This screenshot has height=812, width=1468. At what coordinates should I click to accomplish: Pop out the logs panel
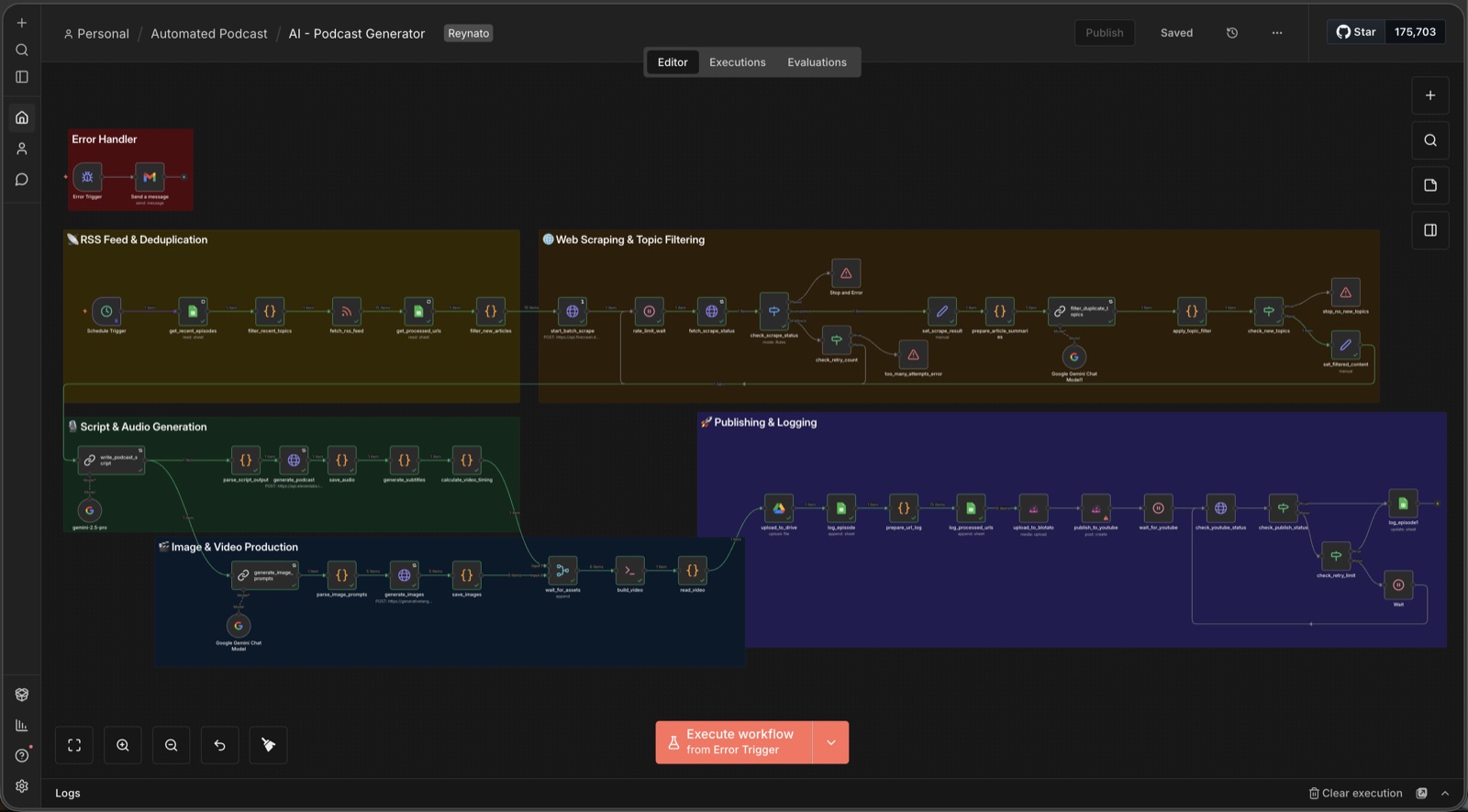1421,794
